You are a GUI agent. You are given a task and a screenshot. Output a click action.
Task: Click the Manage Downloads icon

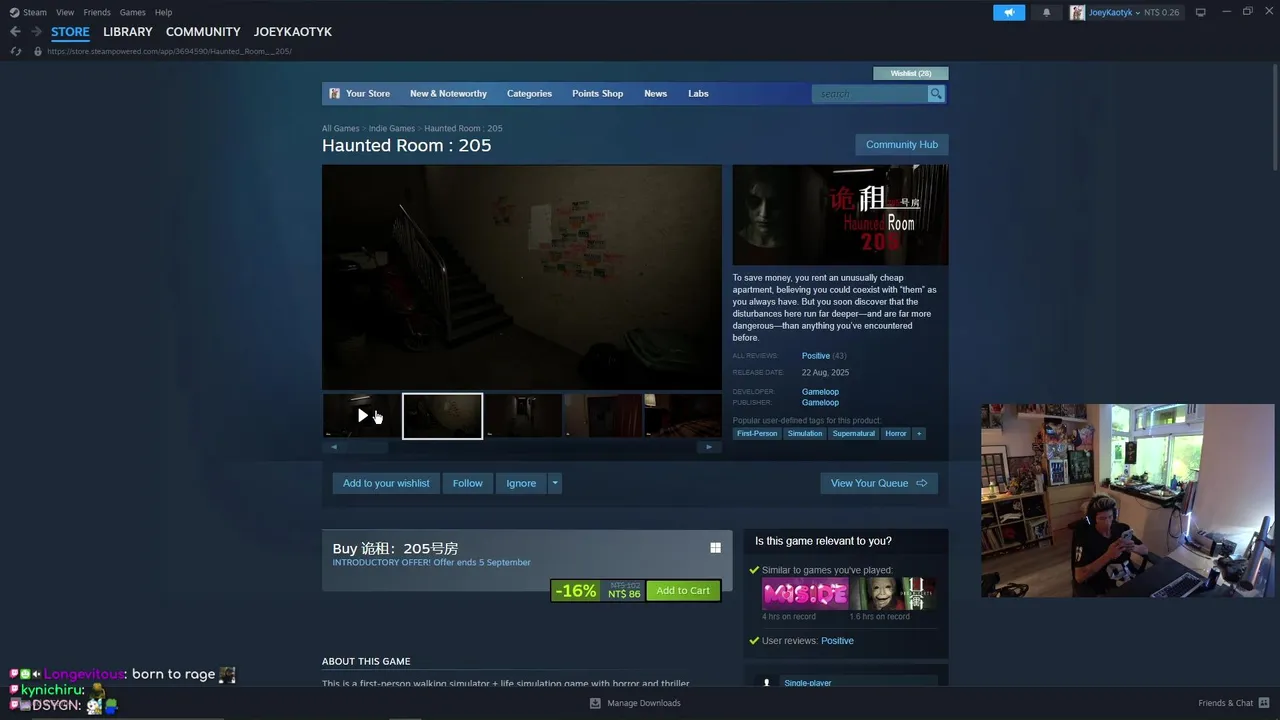[595, 703]
